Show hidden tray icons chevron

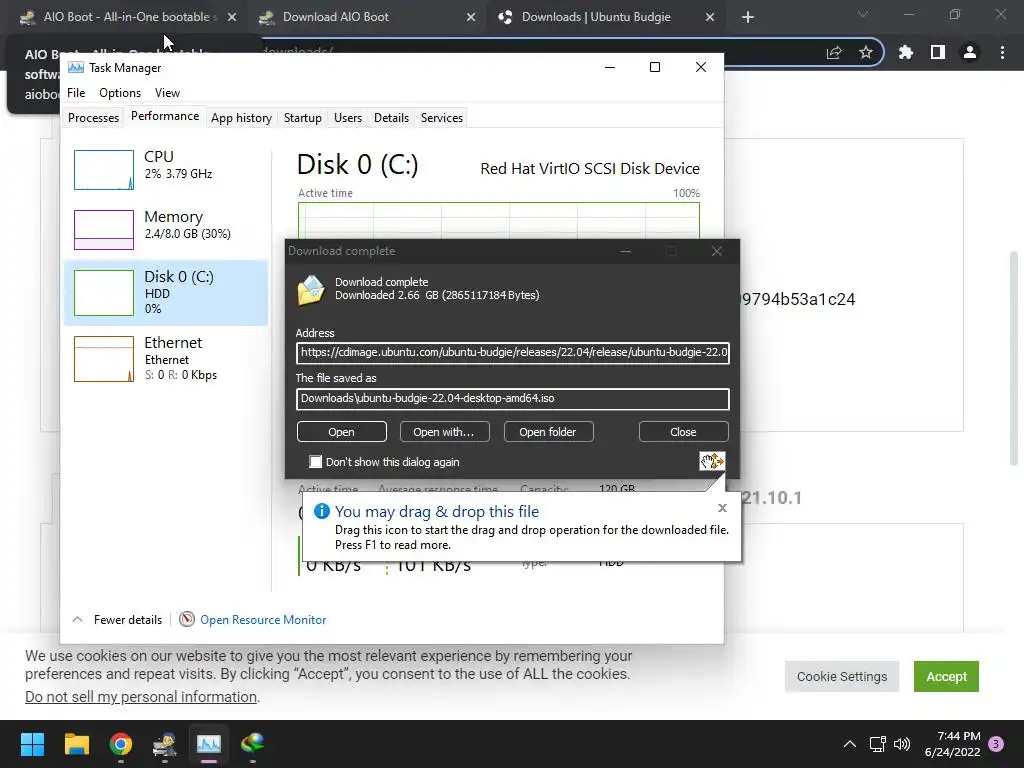[x=850, y=744]
